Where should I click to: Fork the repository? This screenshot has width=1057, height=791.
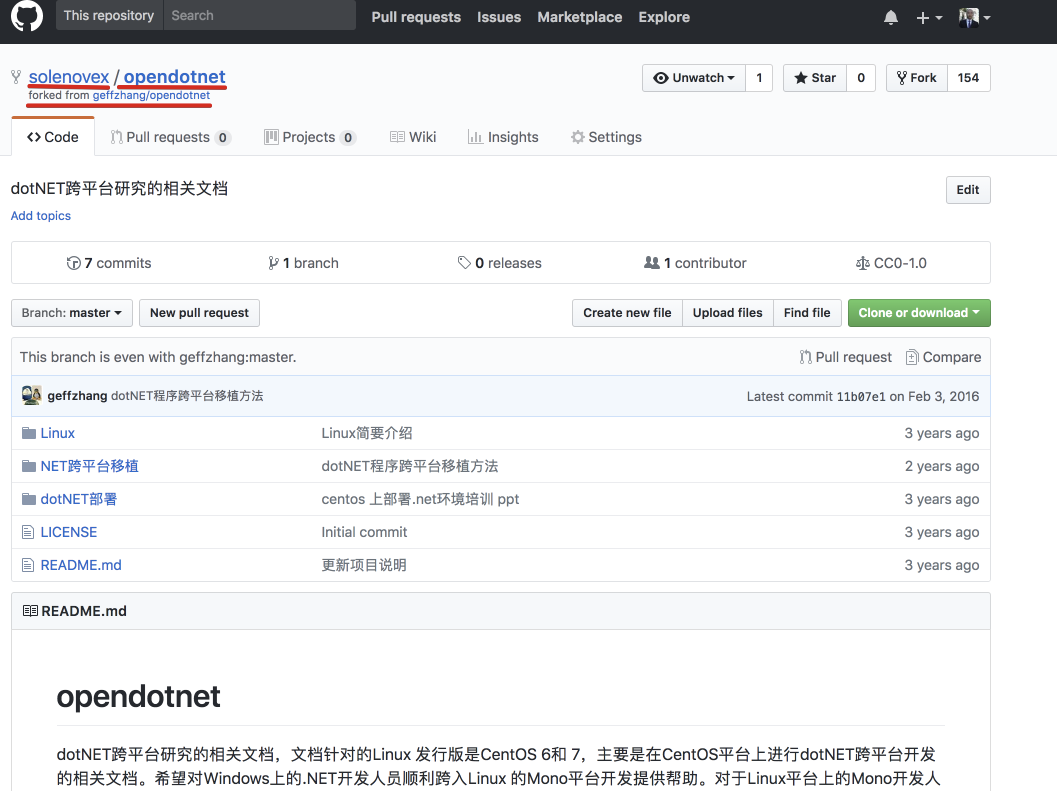click(917, 78)
